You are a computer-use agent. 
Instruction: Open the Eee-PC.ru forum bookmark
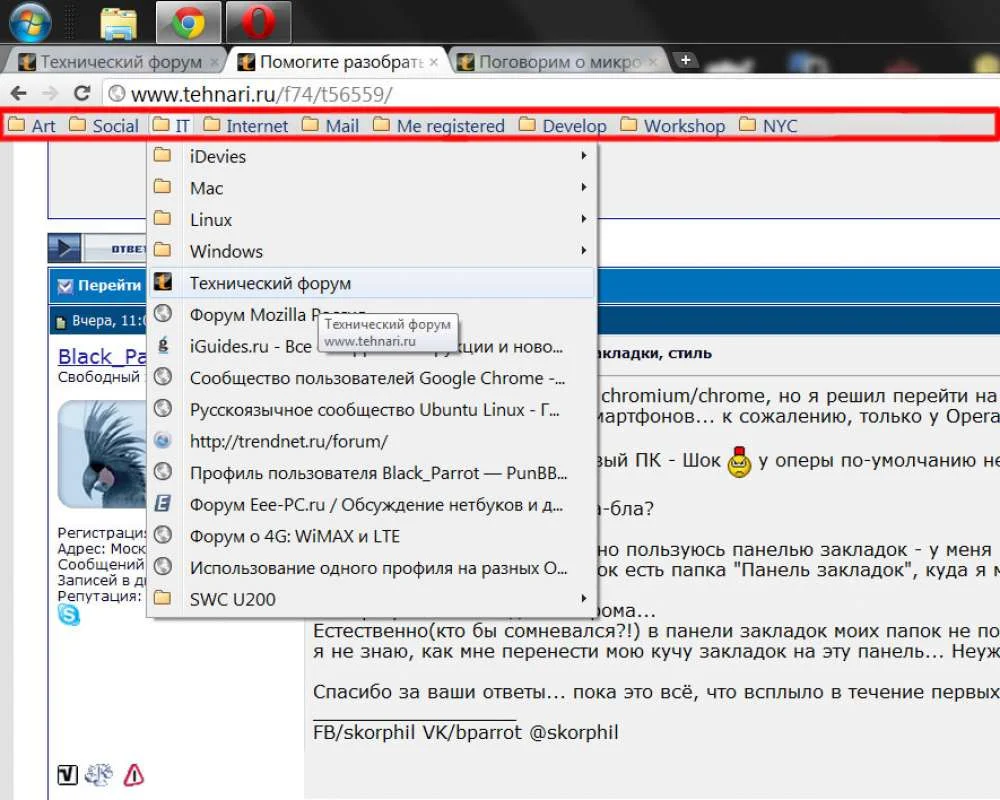[x=371, y=505]
